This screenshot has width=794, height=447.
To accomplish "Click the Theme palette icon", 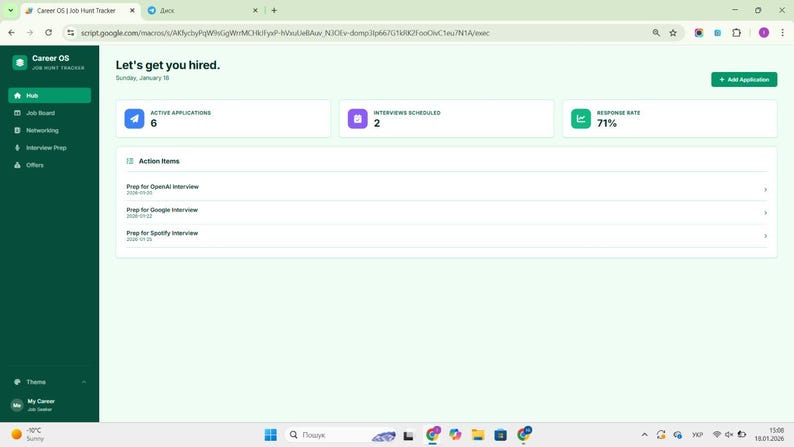I will tap(17, 382).
